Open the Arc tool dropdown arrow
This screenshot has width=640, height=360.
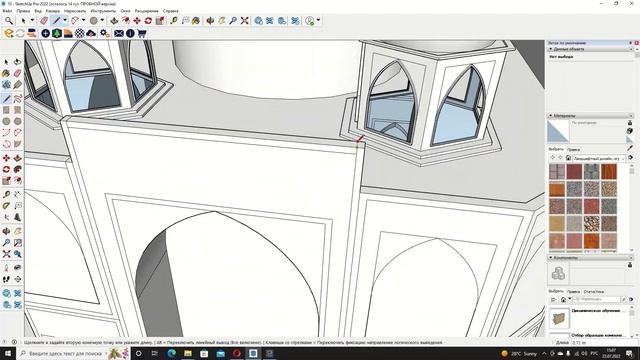tap(84, 20)
